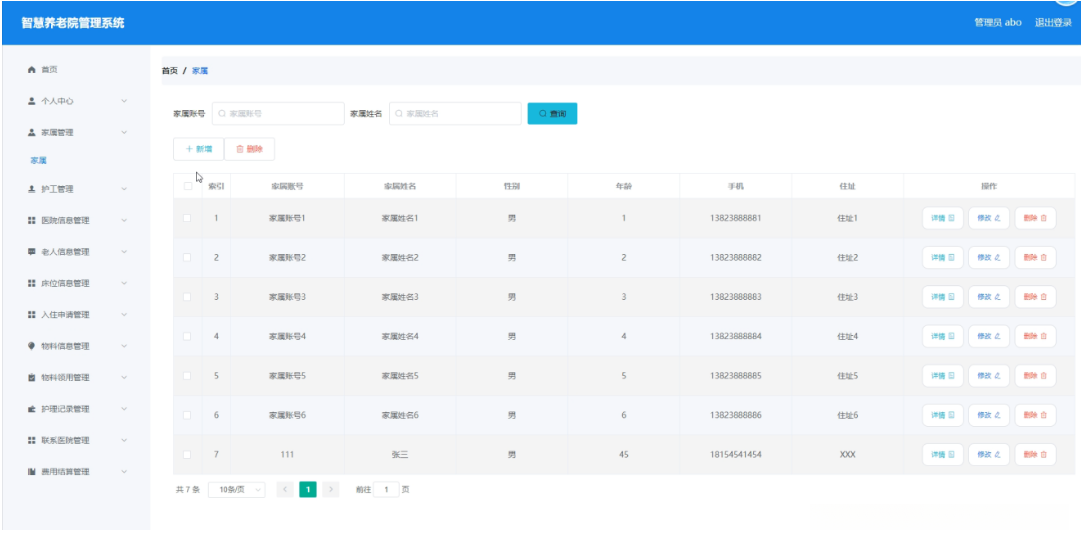Select the 家属 submenu item

(x=39, y=161)
